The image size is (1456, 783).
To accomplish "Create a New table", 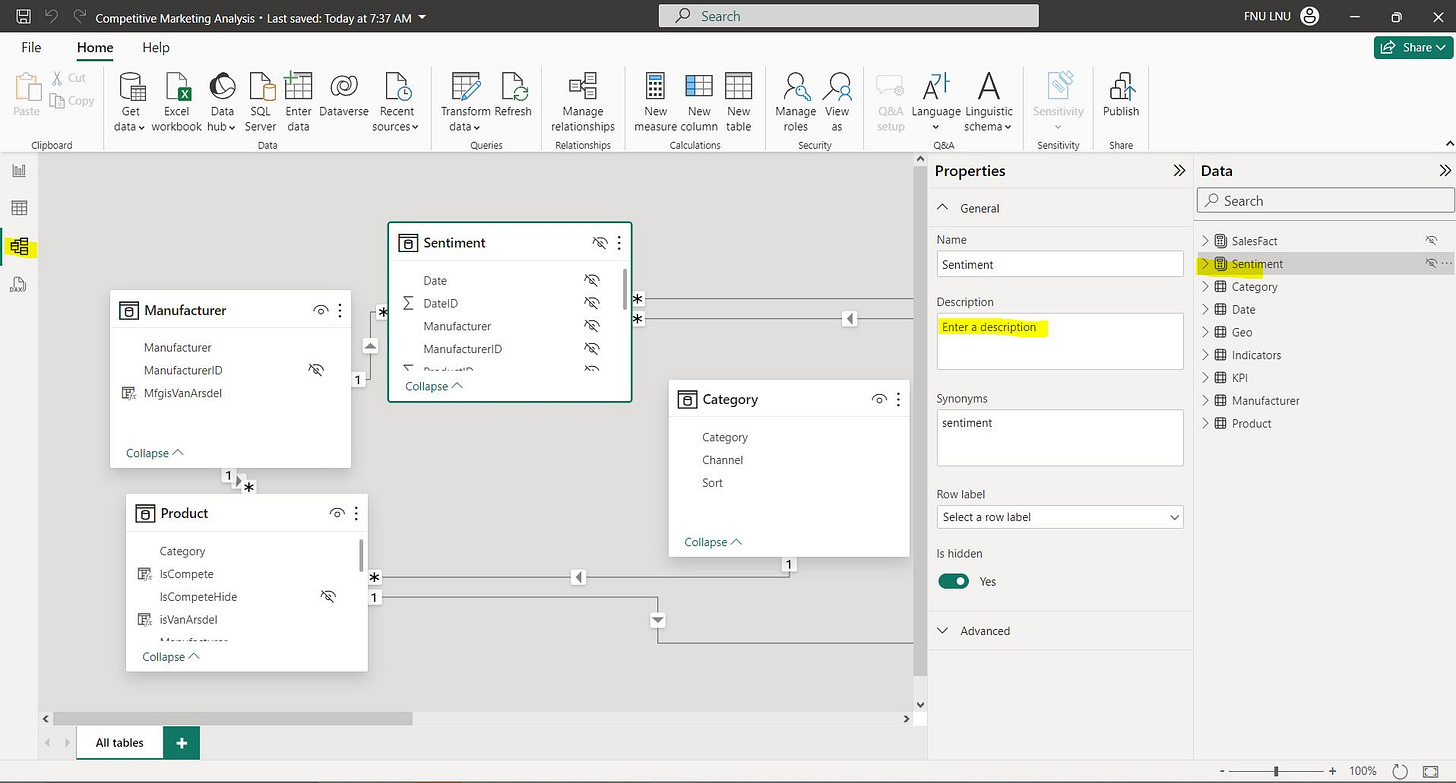I will point(739,102).
